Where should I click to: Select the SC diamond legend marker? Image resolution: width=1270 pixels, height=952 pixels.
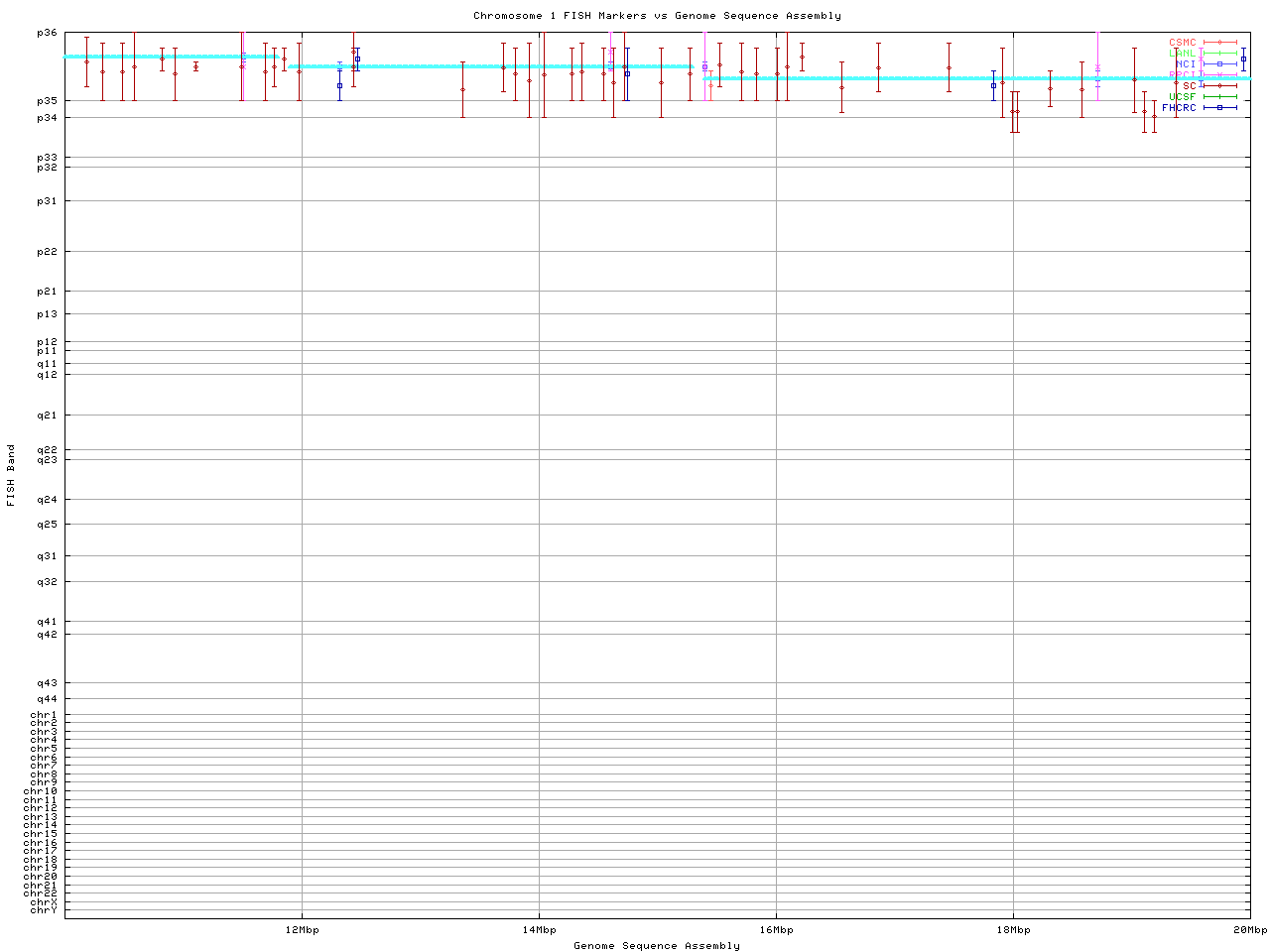point(1219,86)
